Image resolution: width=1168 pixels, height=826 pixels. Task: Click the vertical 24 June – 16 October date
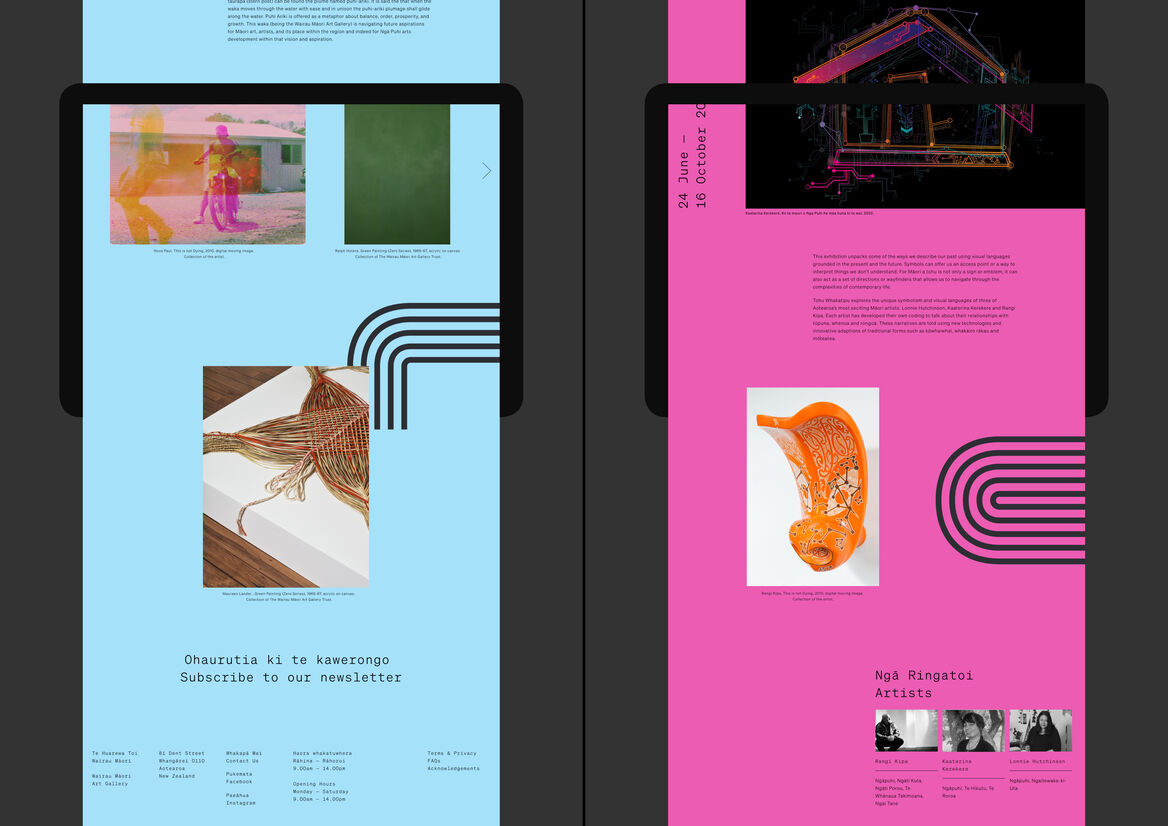693,155
